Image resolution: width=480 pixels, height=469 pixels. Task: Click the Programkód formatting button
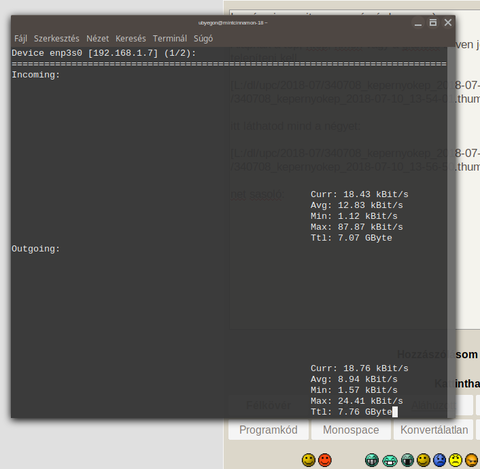click(268, 430)
